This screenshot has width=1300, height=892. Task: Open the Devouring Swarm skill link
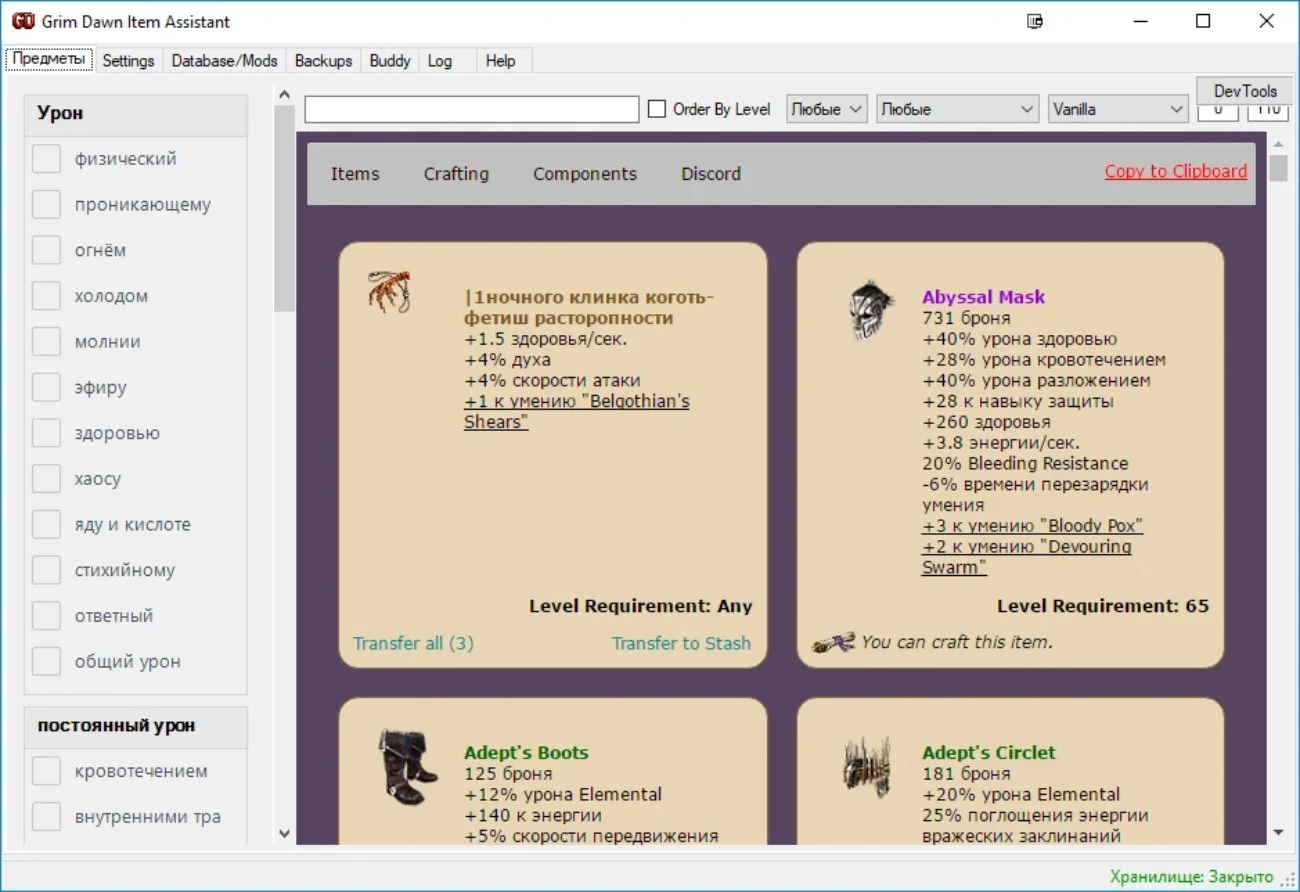pyautogui.click(x=1026, y=557)
